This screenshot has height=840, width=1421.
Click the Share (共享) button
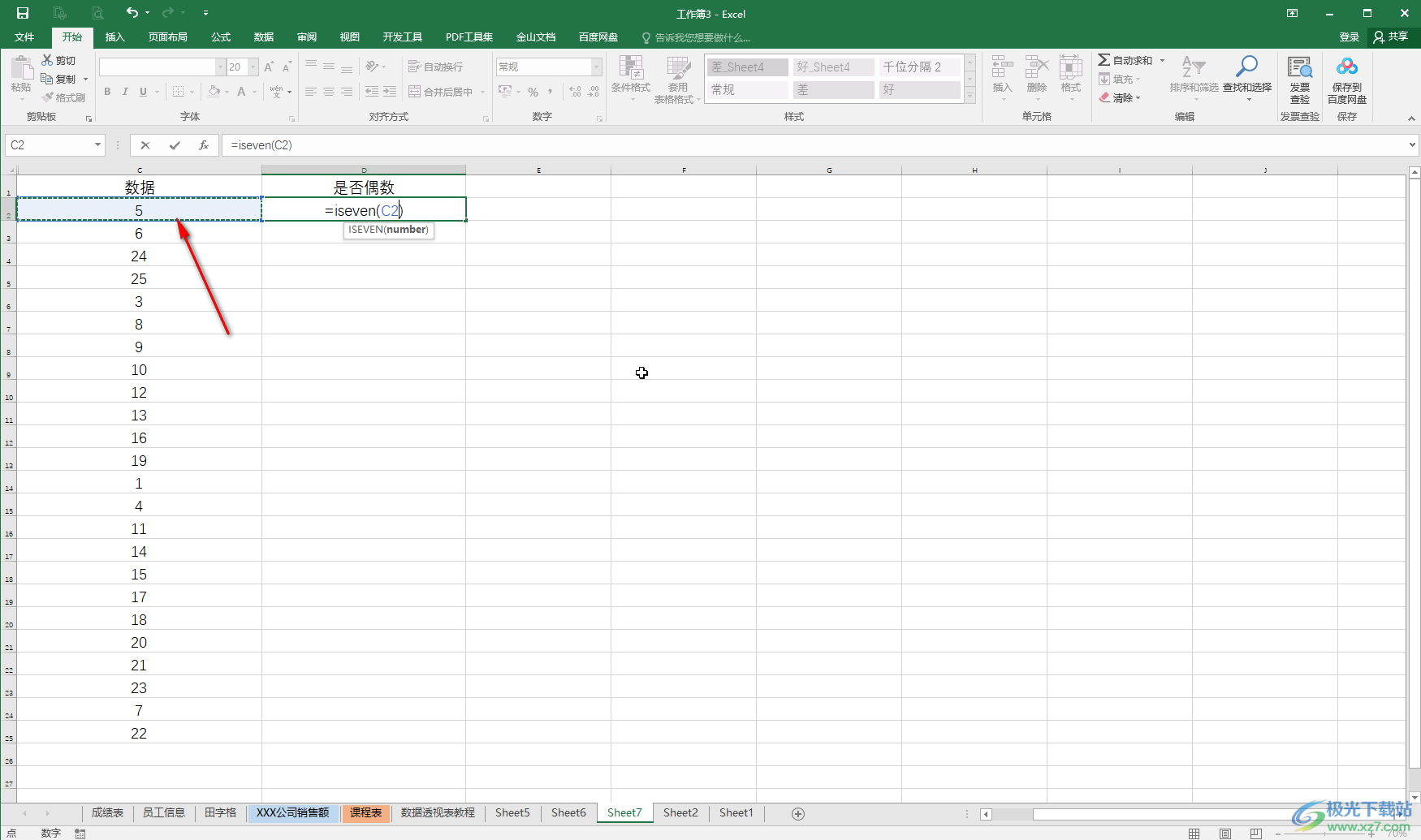tap(1390, 37)
